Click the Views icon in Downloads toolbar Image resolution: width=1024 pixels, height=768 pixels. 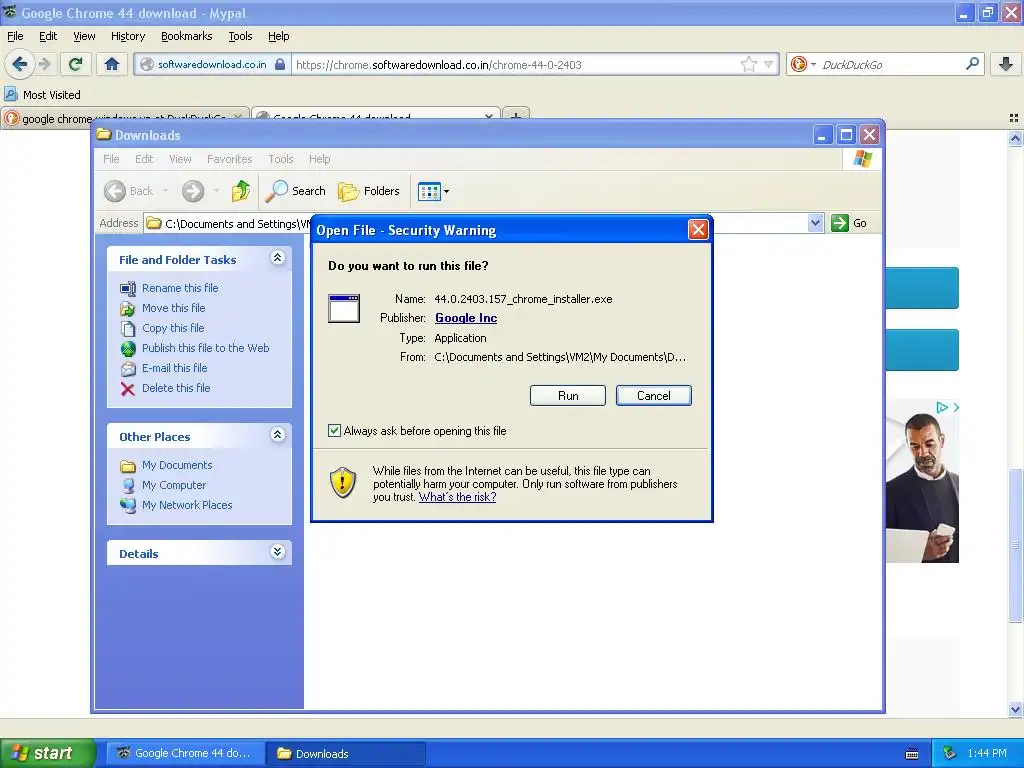429,191
